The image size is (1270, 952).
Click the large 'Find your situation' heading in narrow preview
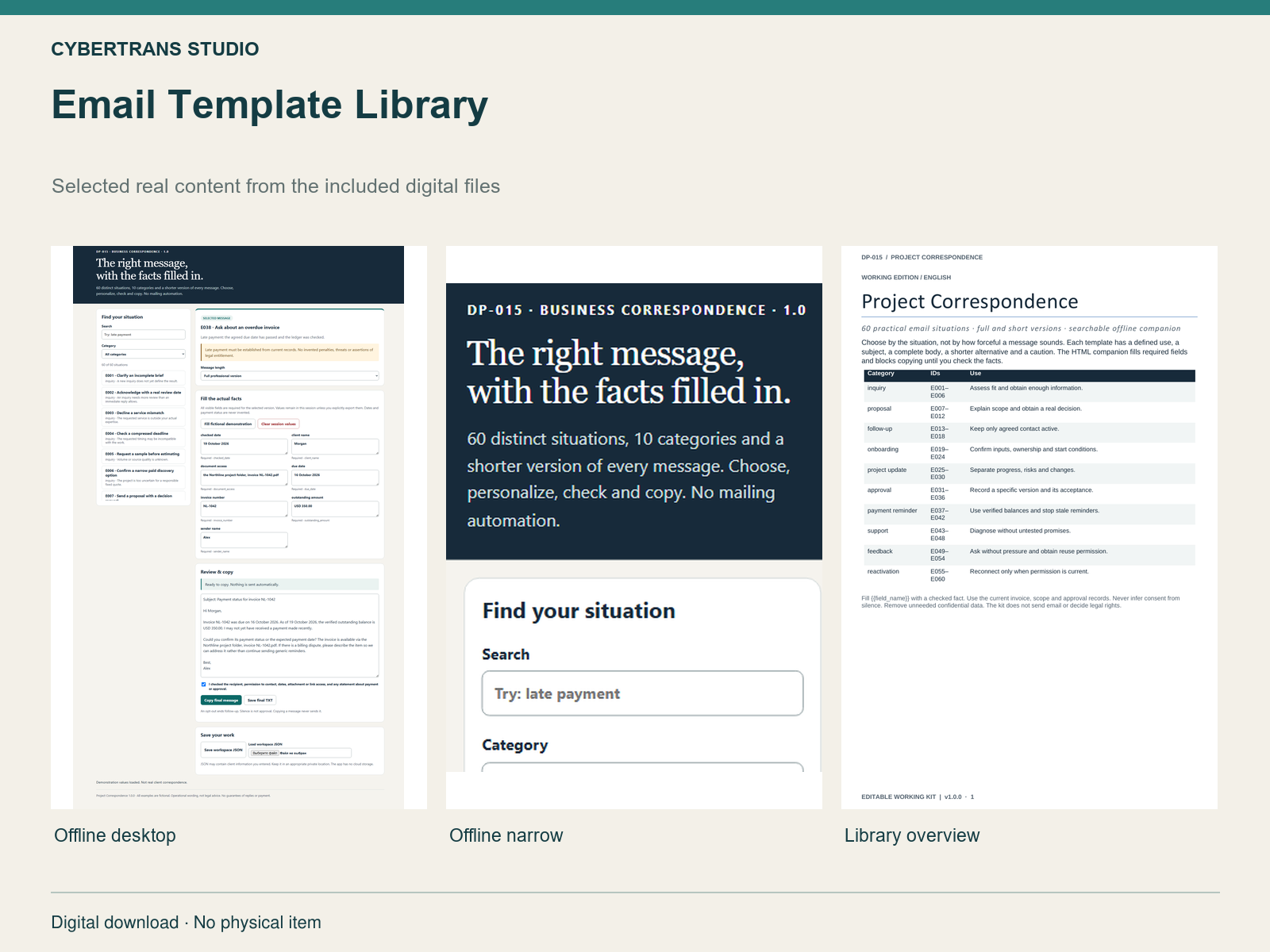click(x=579, y=611)
